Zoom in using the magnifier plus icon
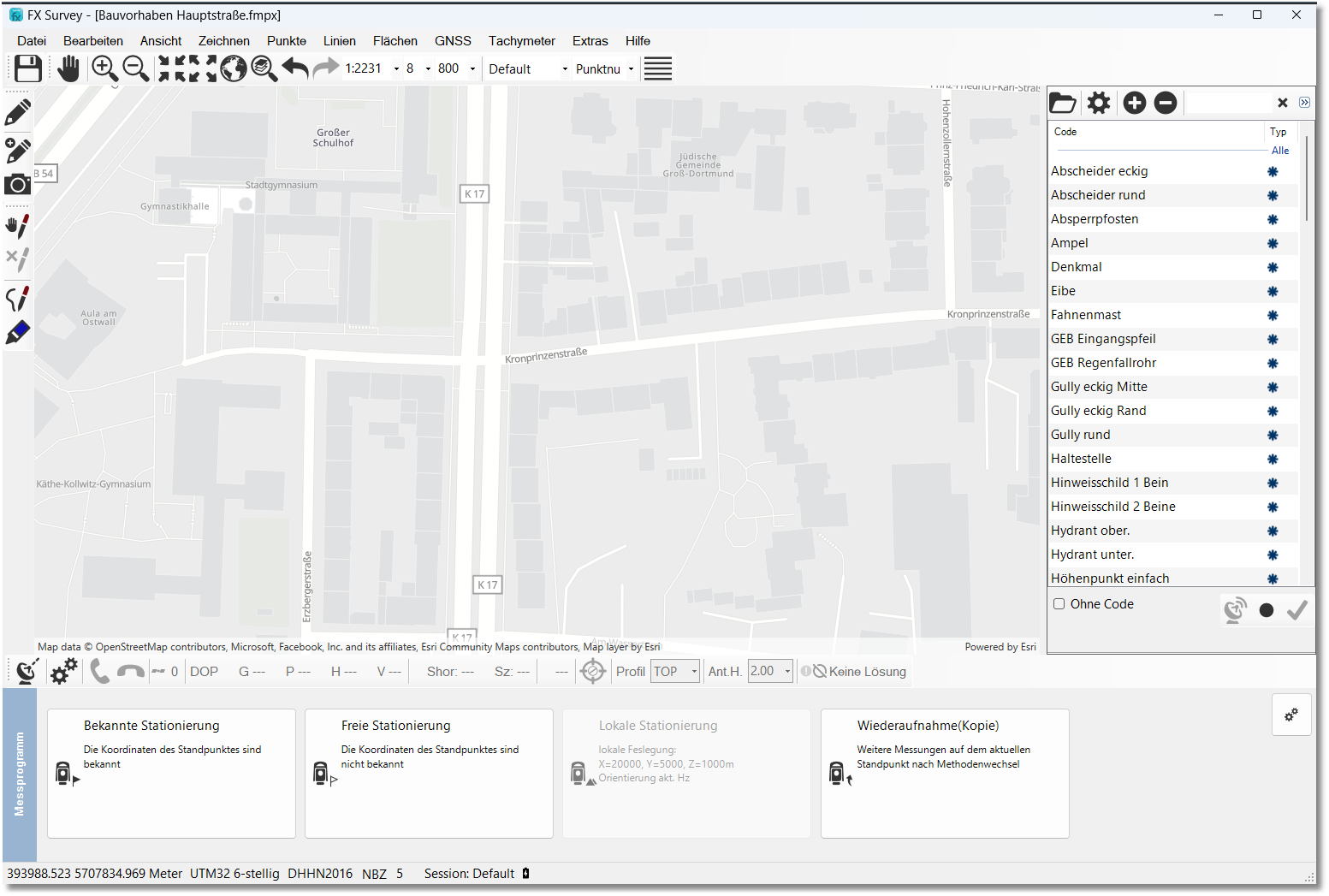Viewport: 1329px width, 896px height. (104, 68)
